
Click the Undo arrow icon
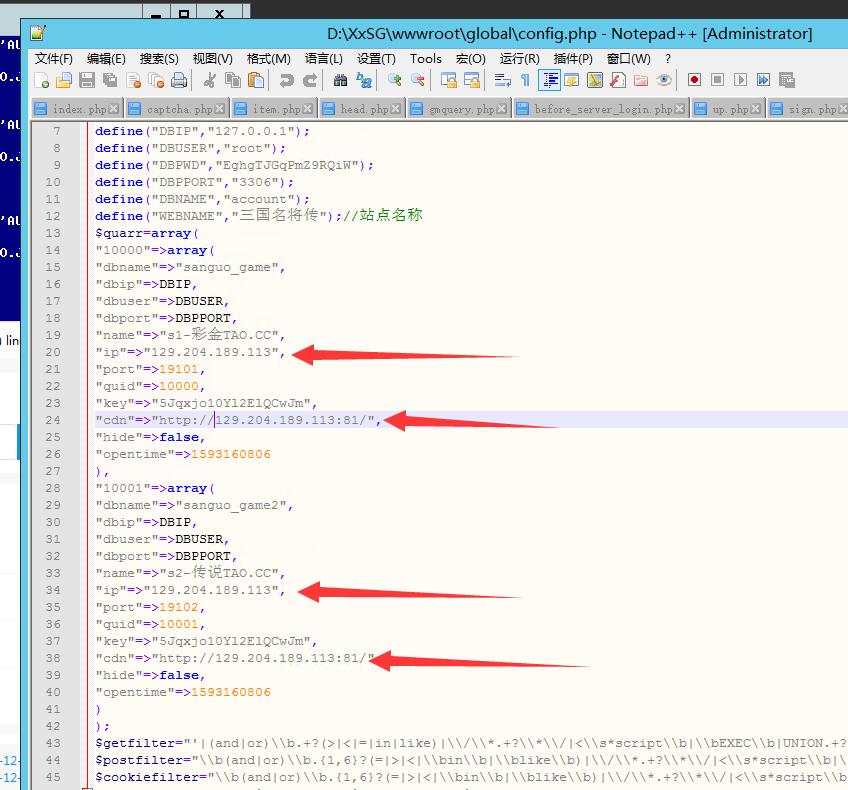point(287,81)
